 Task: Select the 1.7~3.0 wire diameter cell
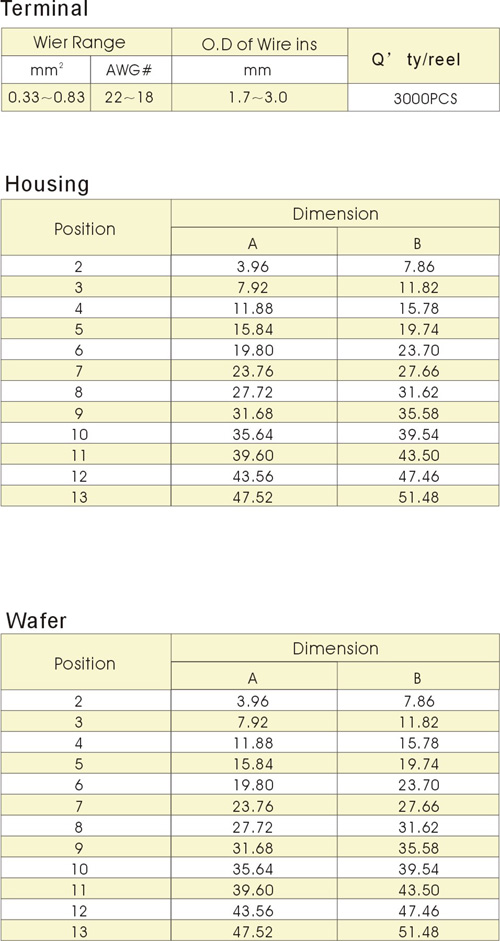pos(259,98)
